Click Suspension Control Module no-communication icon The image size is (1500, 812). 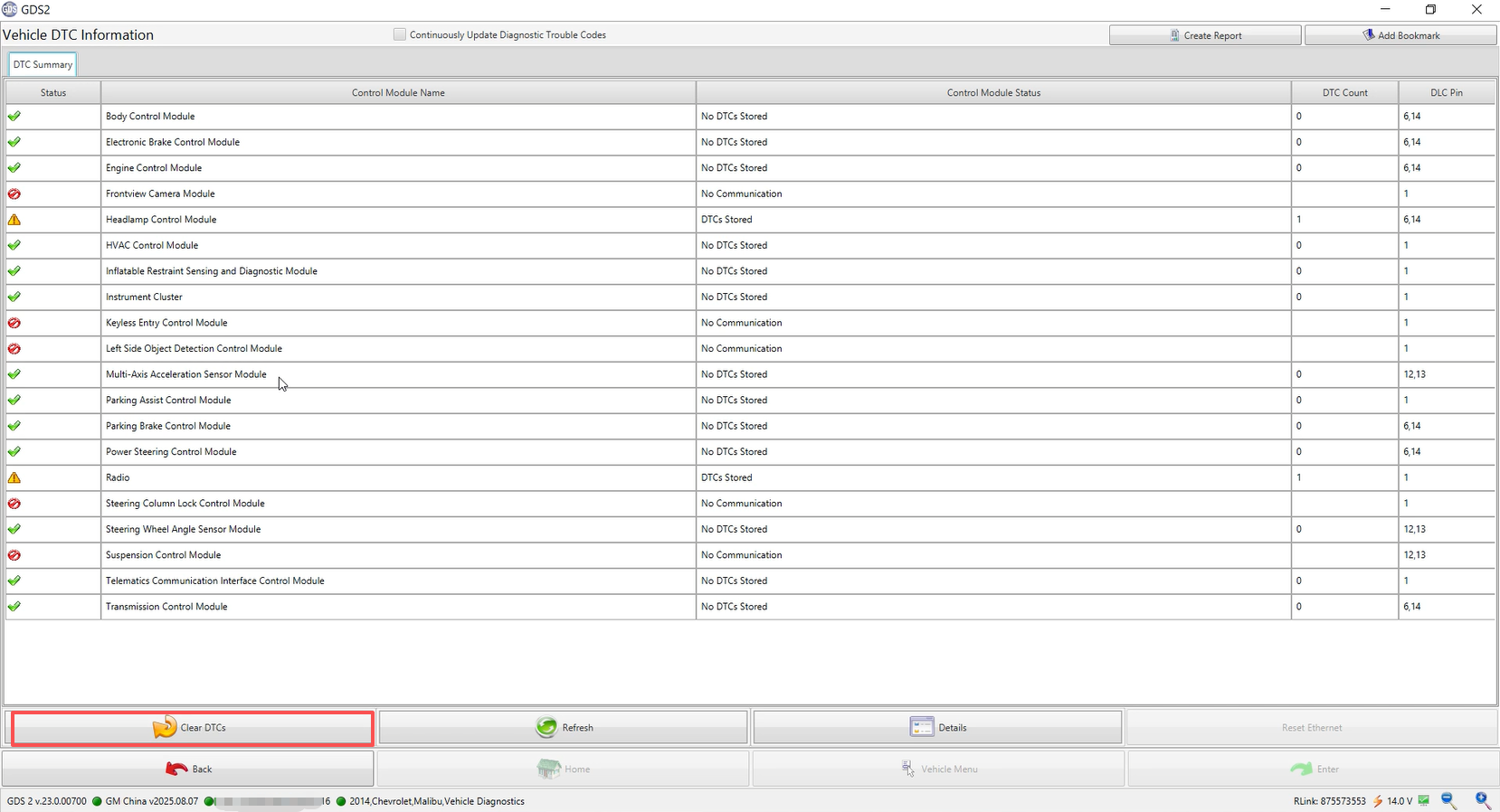(14, 555)
